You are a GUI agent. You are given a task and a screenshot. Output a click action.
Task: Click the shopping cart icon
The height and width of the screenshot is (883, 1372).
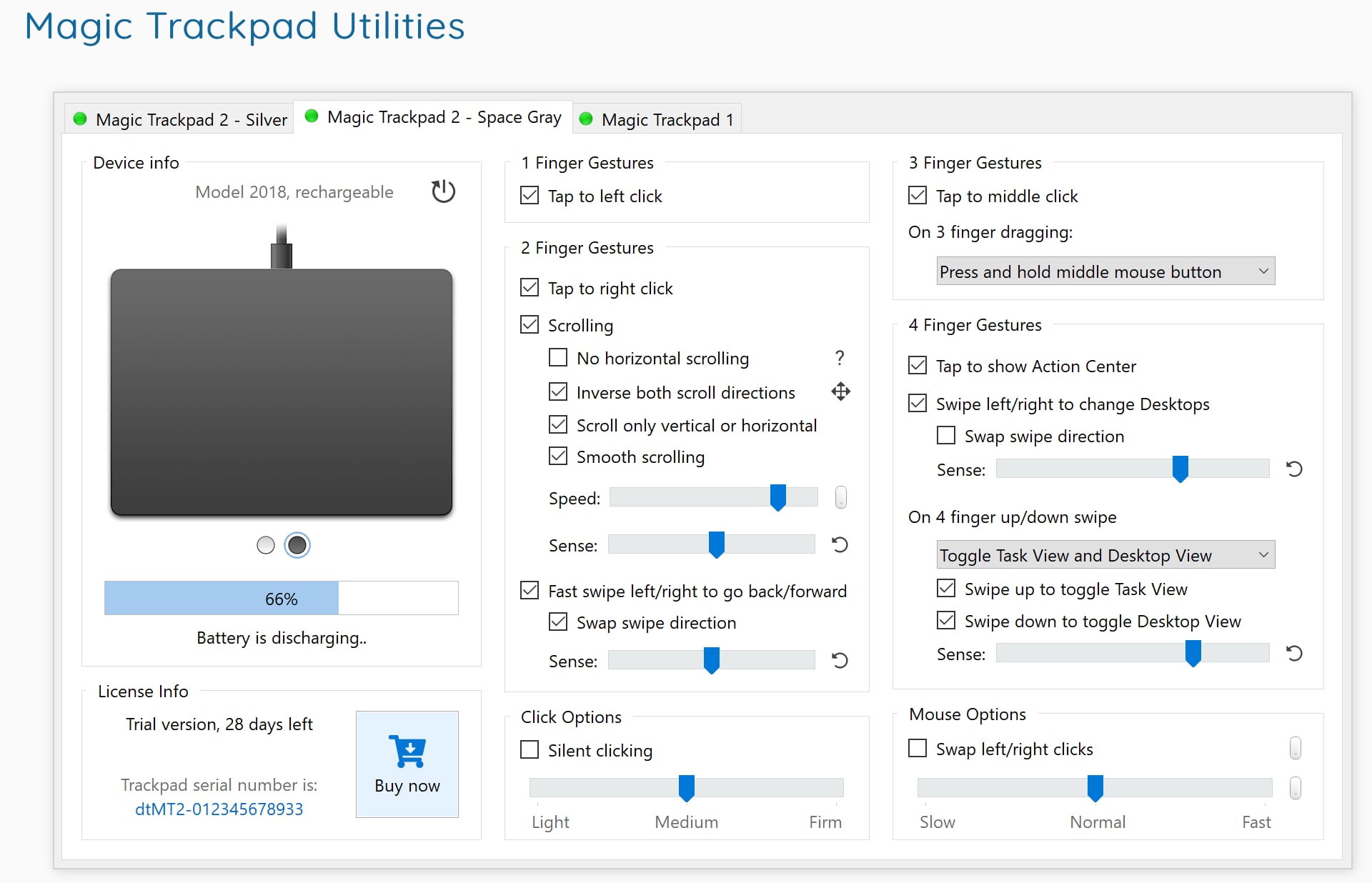click(407, 751)
